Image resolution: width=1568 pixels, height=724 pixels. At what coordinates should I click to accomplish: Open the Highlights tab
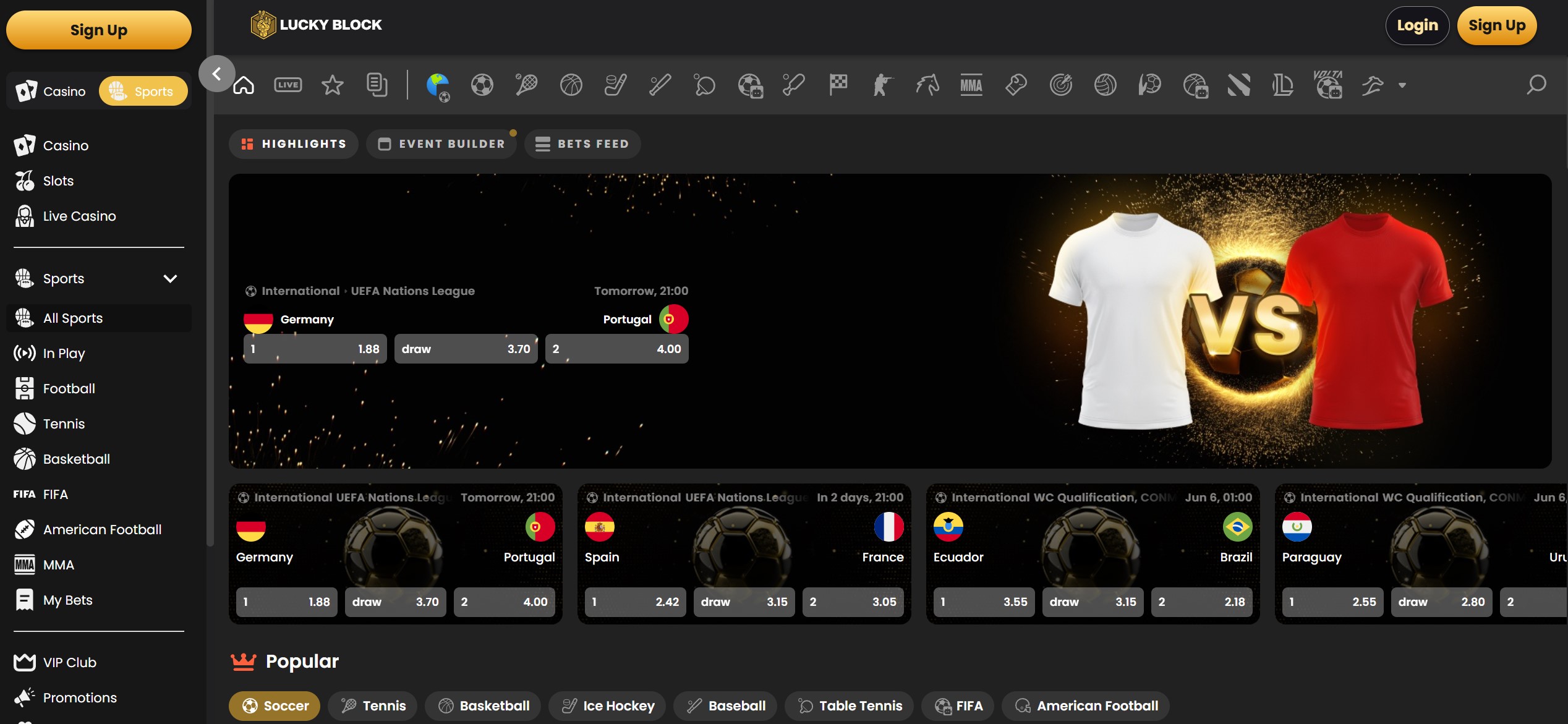click(x=293, y=144)
